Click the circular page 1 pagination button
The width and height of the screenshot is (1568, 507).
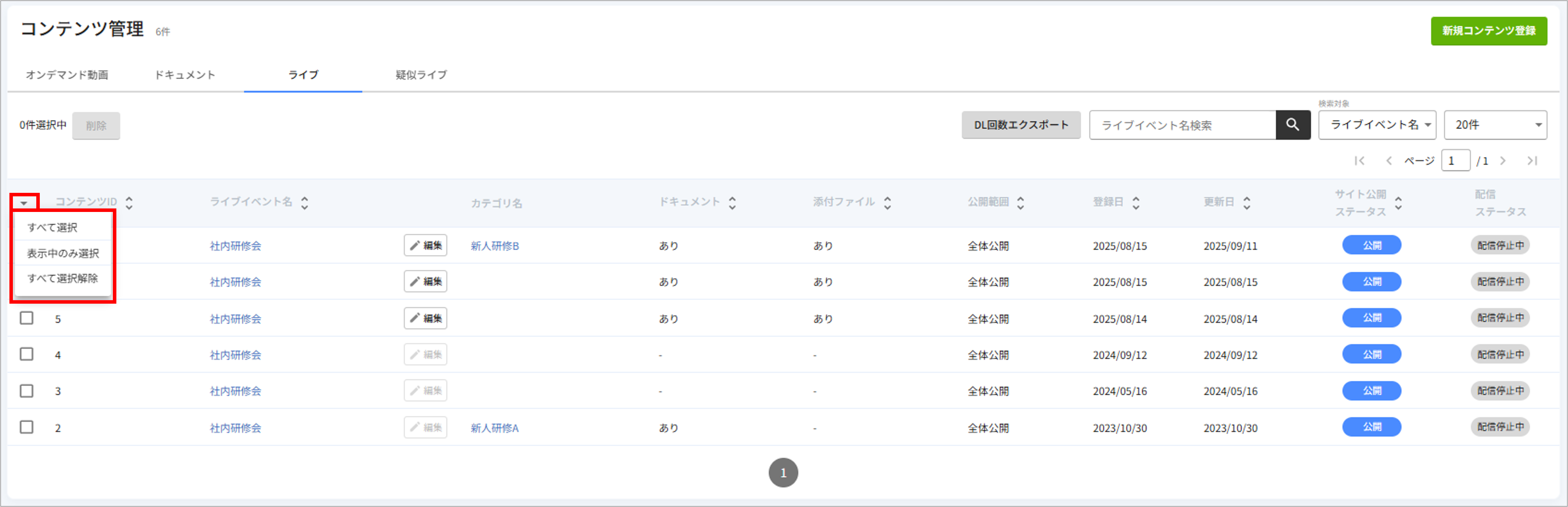click(783, 472)
